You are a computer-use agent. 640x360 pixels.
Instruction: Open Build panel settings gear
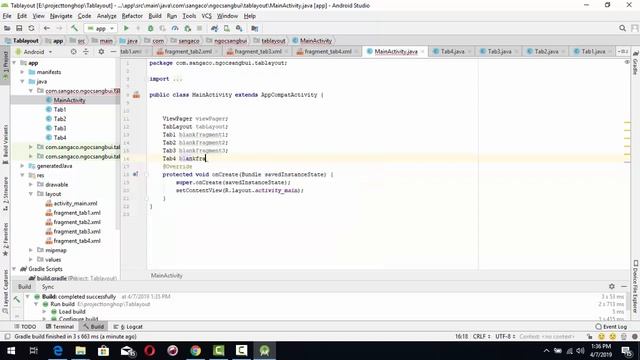click(x=611, y=287)
